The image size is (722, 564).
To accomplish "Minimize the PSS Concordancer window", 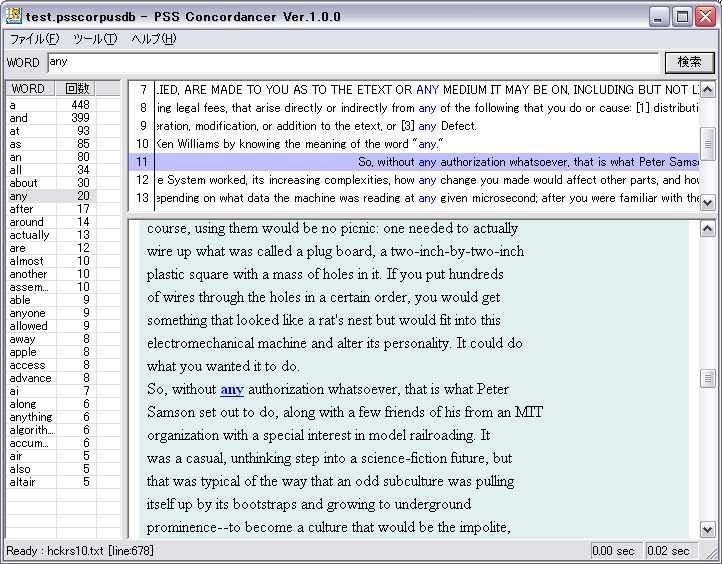I will tap(658, 17).
